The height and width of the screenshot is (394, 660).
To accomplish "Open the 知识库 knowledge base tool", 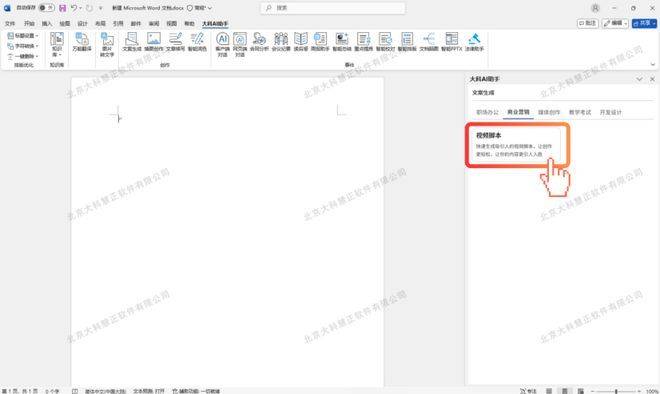I will coord(56,45).
